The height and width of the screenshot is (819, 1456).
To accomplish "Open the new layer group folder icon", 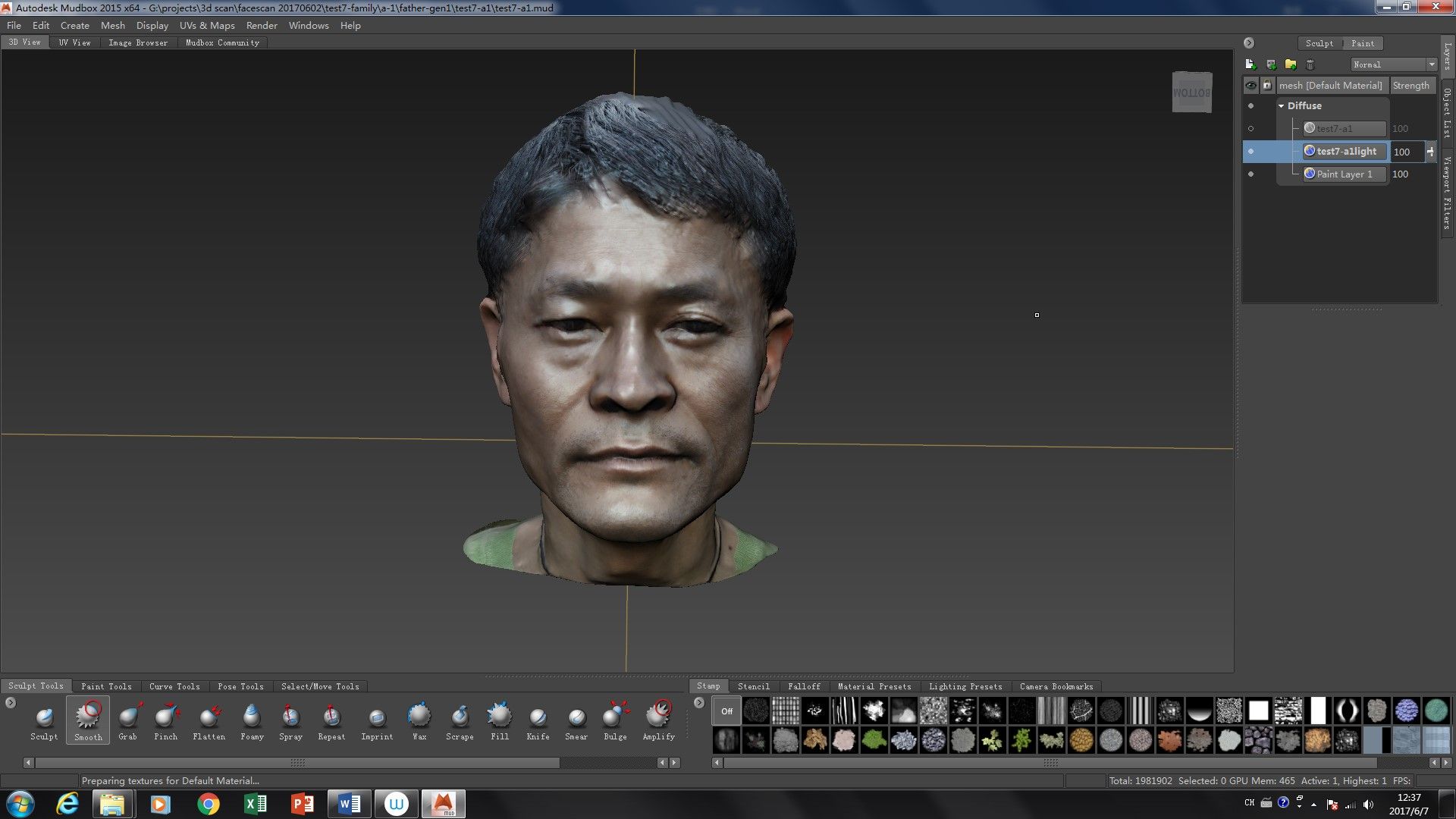I will 1290,64.
